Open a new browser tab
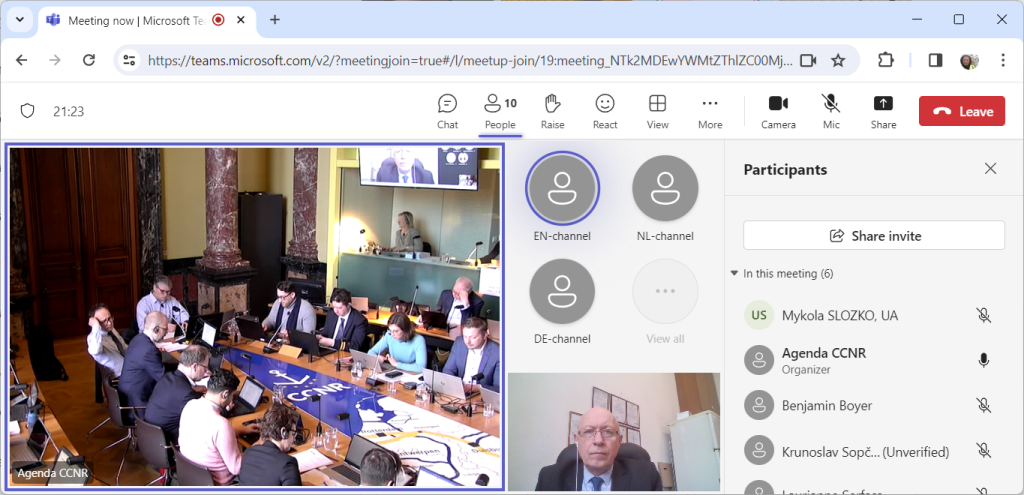 [x=275, y=20]
